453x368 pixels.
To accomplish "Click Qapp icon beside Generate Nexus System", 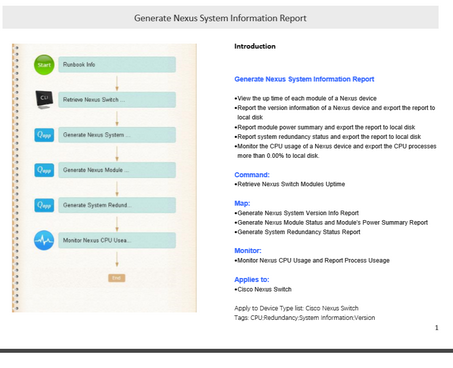I will point(44,135).
